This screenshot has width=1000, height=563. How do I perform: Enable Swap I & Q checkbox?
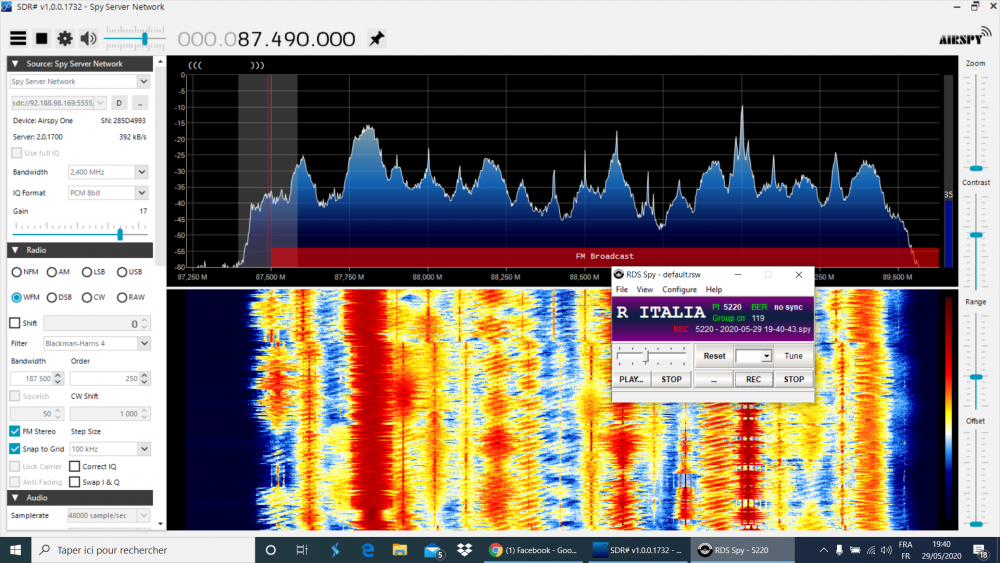coord(75,482)
